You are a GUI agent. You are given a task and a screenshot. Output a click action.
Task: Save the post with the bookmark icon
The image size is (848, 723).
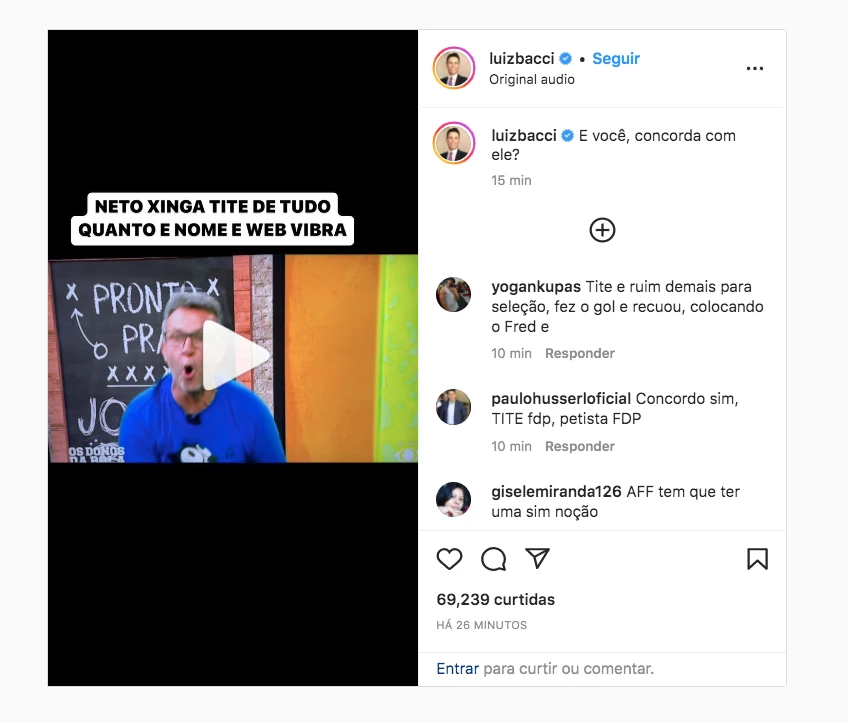click(757, 559)
